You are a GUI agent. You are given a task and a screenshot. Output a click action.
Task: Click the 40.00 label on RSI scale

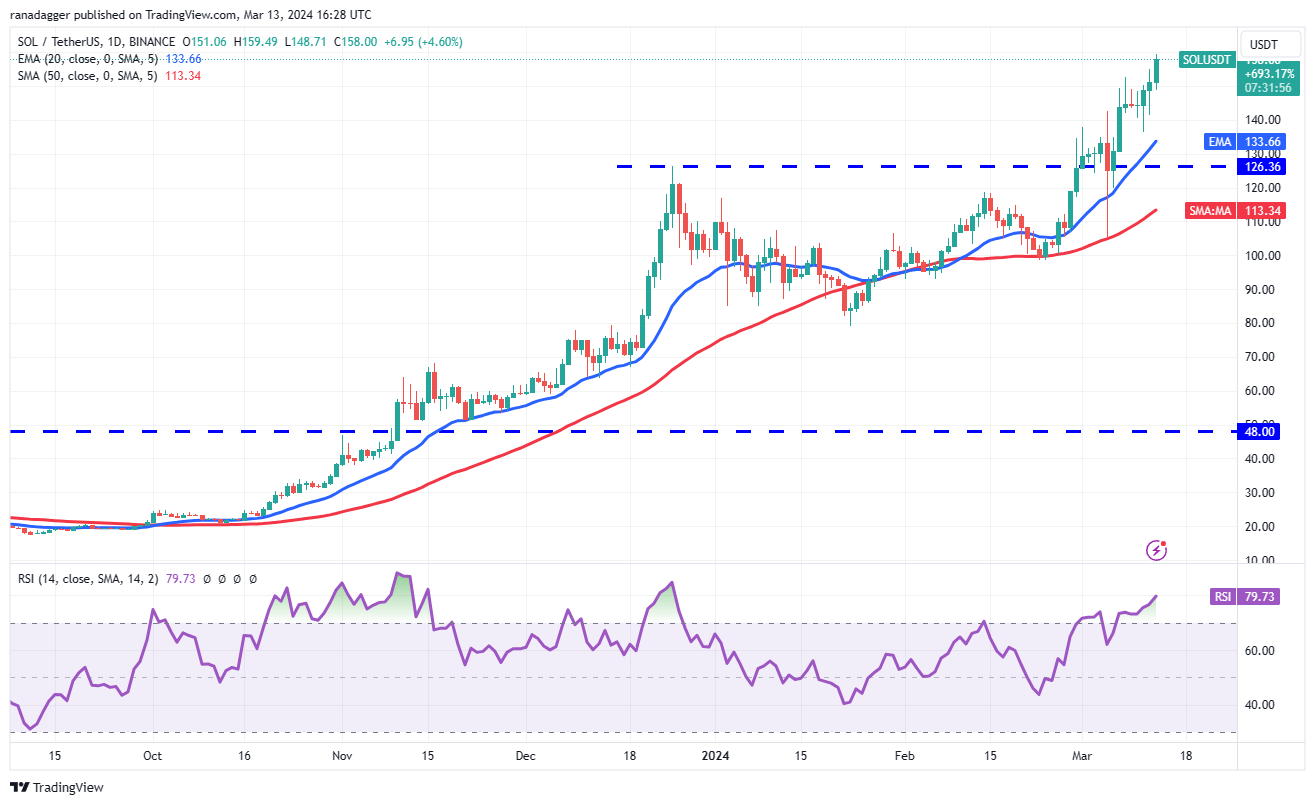click(1259, 704)
